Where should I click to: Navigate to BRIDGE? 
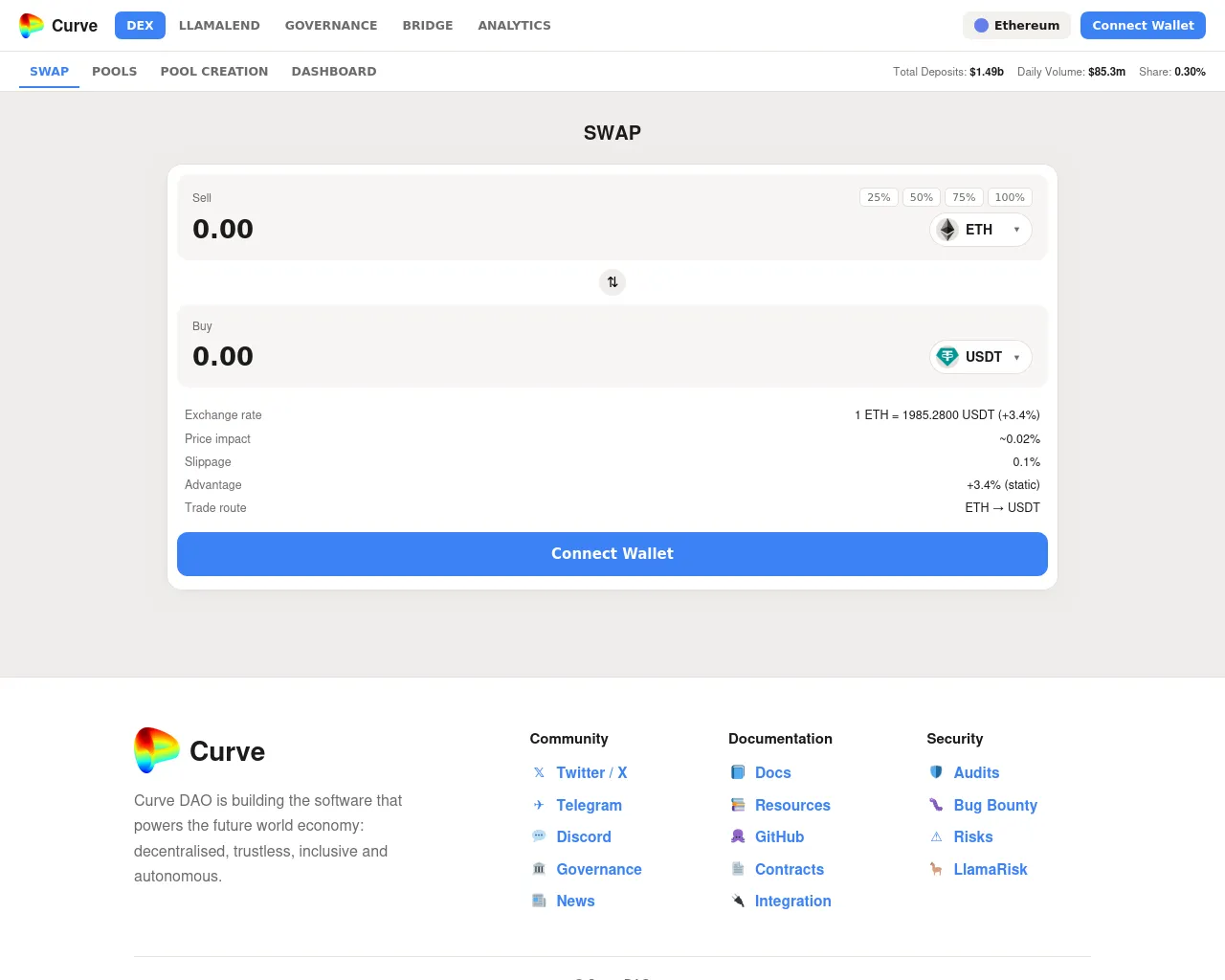428,26
